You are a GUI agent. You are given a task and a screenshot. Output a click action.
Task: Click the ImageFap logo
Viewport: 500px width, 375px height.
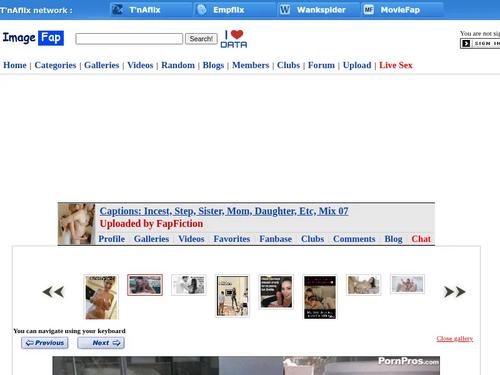(x=33, y=38)
